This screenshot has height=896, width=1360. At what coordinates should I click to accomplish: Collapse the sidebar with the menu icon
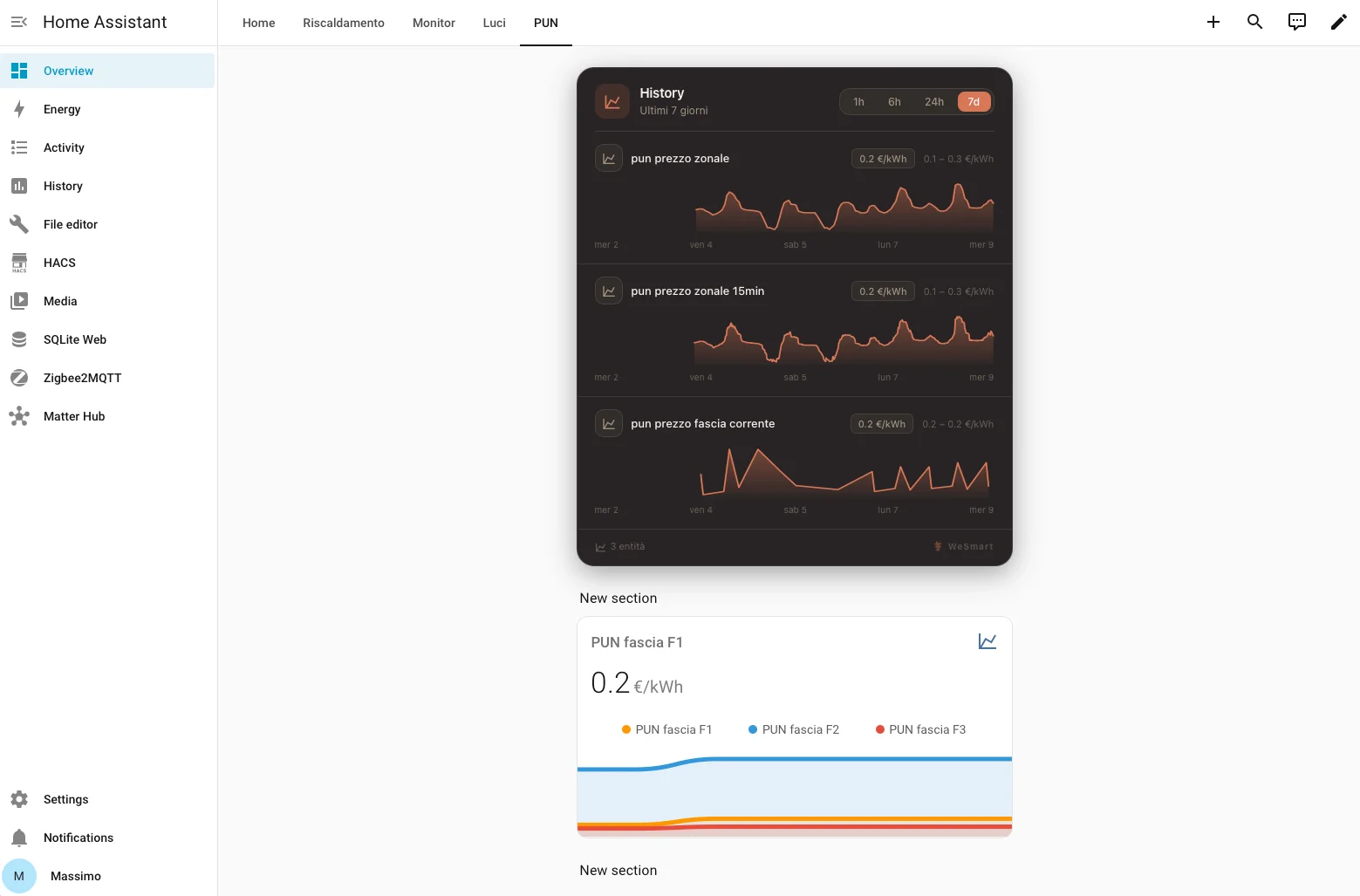click(19, 22)
